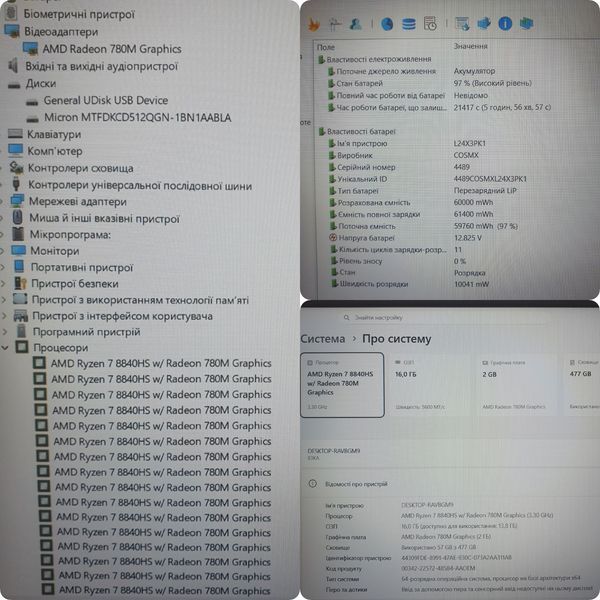Click the Процесор card with Ryzen 7 8840HS
The image size is (600, 600).
342,385
